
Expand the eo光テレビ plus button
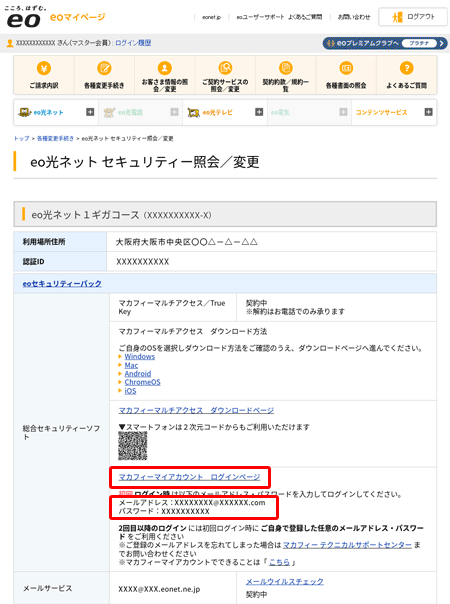259,112
